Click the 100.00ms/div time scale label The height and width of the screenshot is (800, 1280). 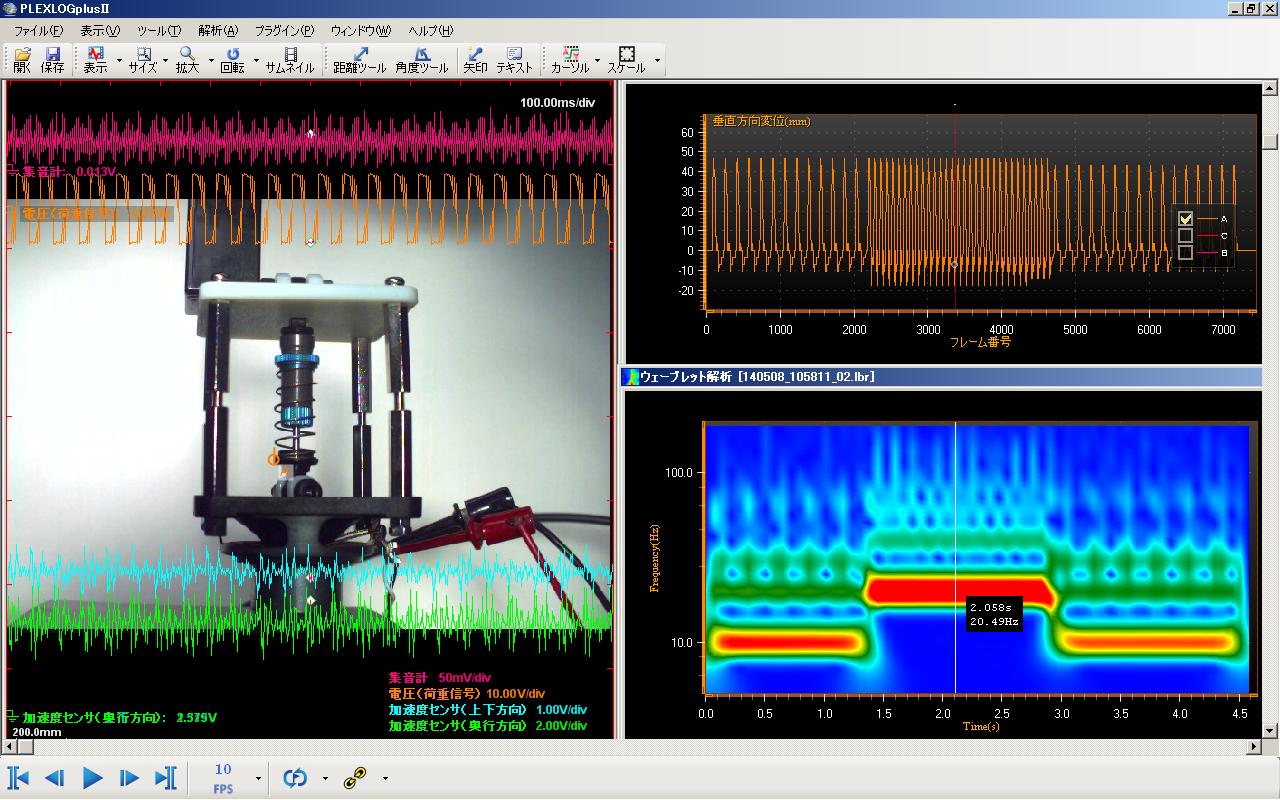point(558,103)
